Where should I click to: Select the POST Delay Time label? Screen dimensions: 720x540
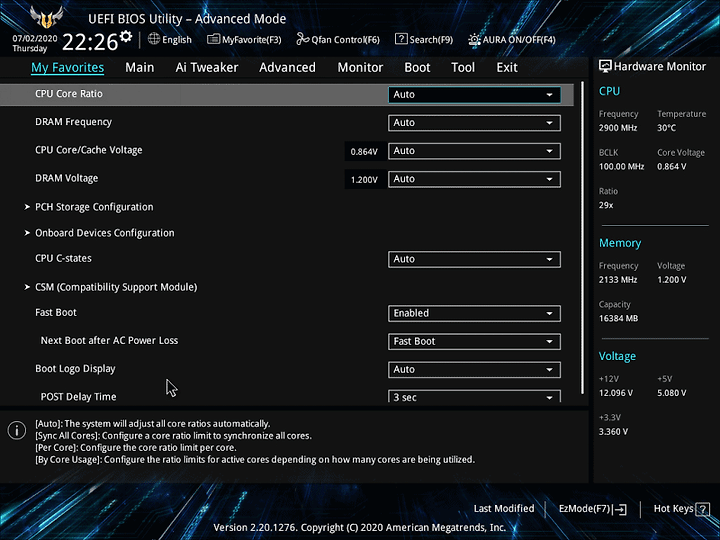(79, 397)
